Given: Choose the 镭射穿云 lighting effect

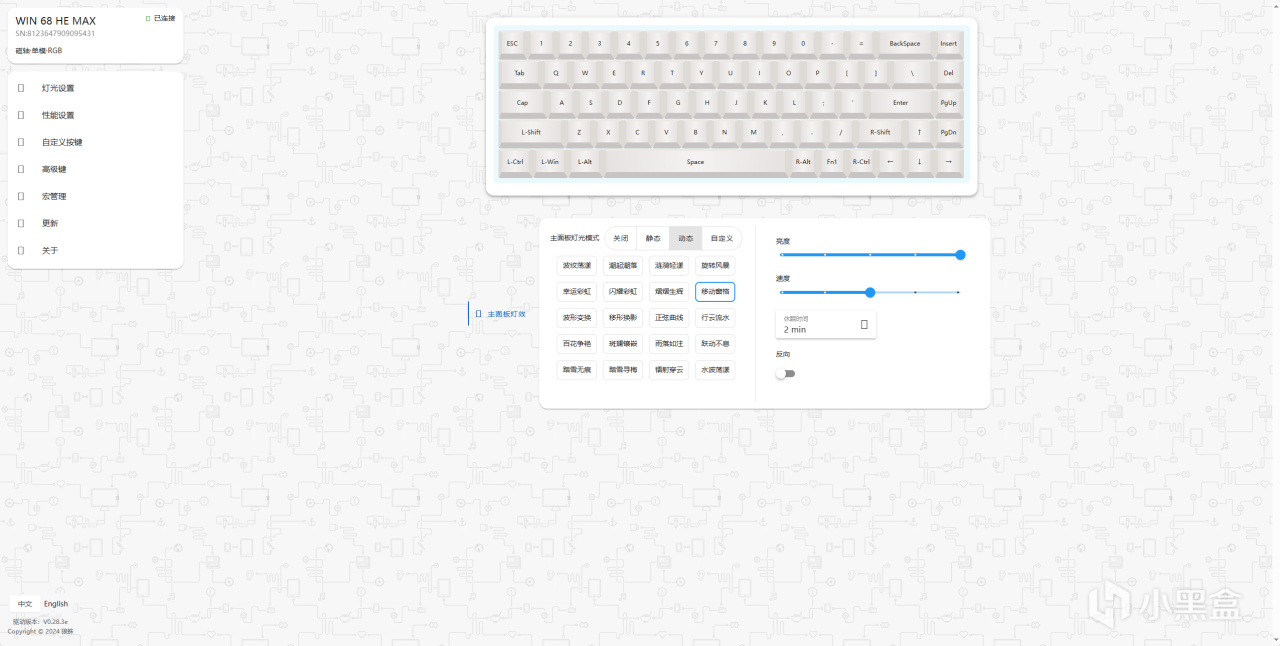Looking at the screenshot, I should click(669, 370).
